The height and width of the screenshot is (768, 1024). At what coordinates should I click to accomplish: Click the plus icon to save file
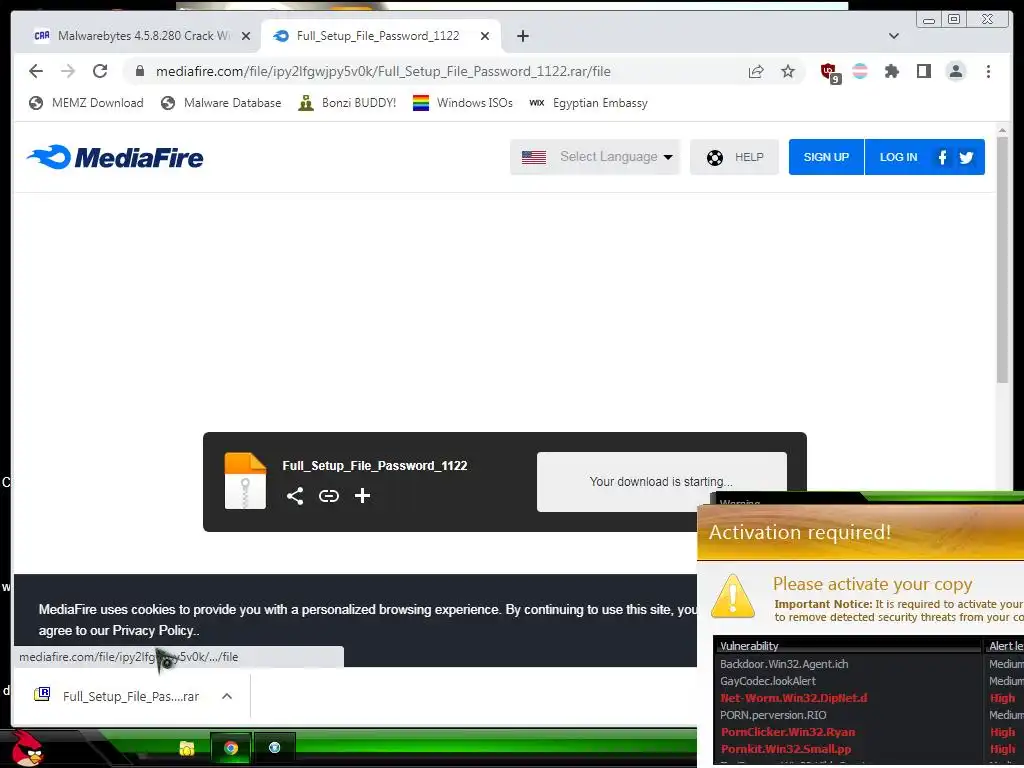point(362,496)
